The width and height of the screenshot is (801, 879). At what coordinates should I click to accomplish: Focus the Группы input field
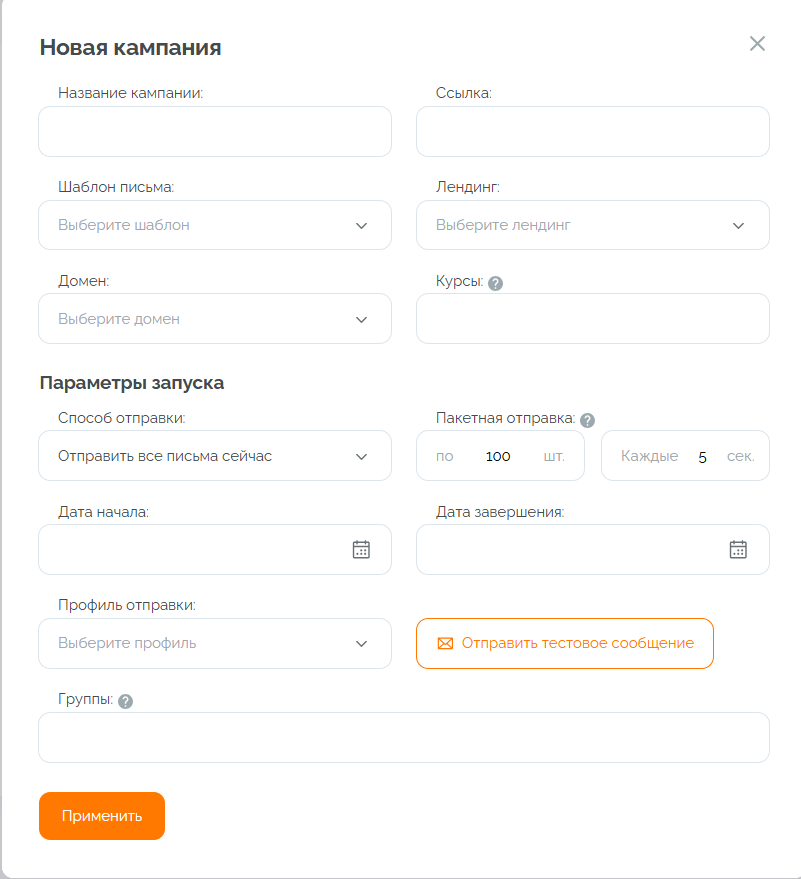(403, 737)
